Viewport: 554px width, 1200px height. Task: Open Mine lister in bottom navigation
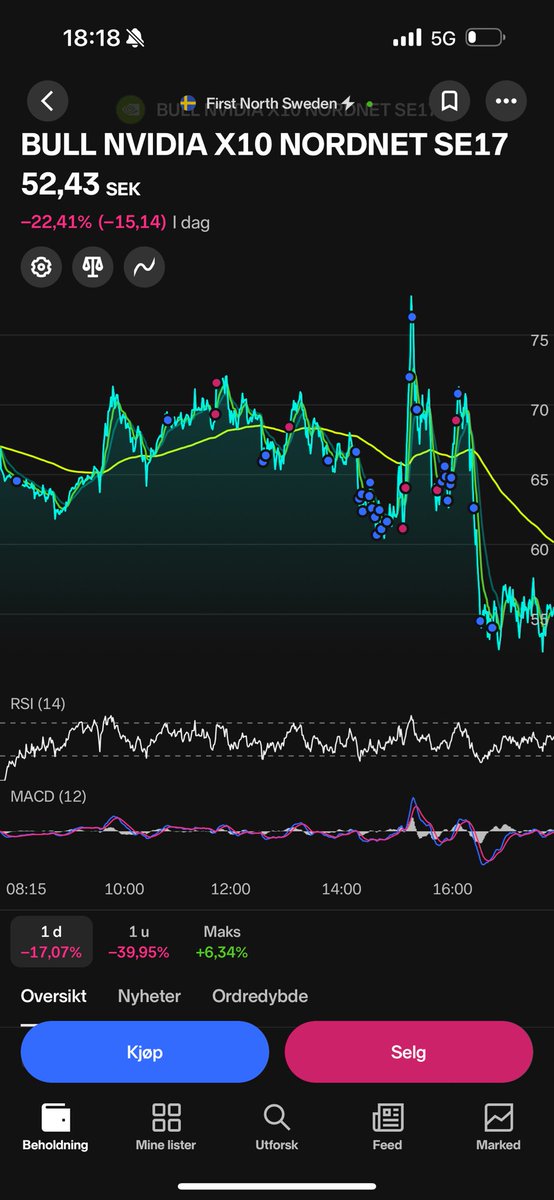(166, 1127)
